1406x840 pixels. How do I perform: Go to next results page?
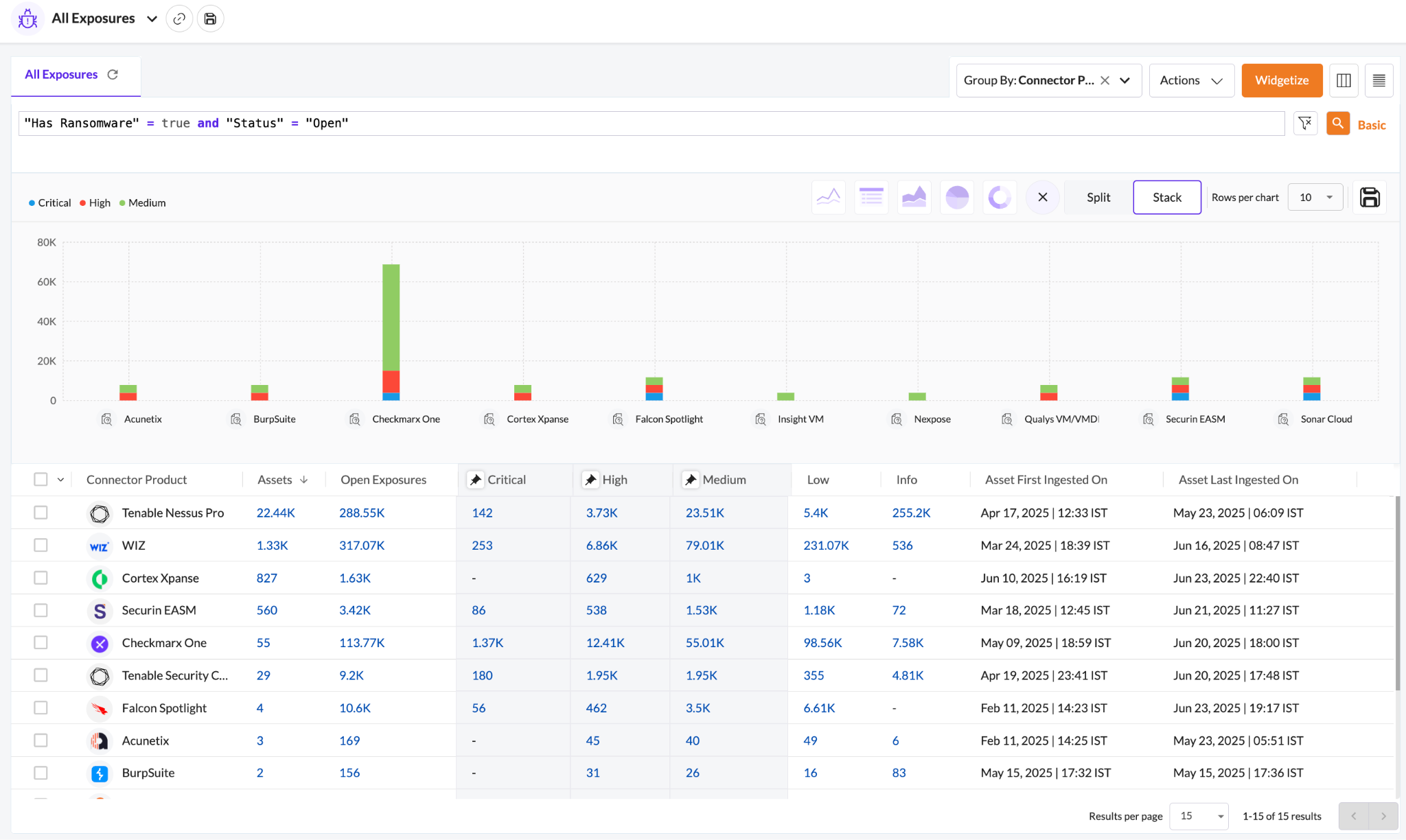(x=1383, y=816)
